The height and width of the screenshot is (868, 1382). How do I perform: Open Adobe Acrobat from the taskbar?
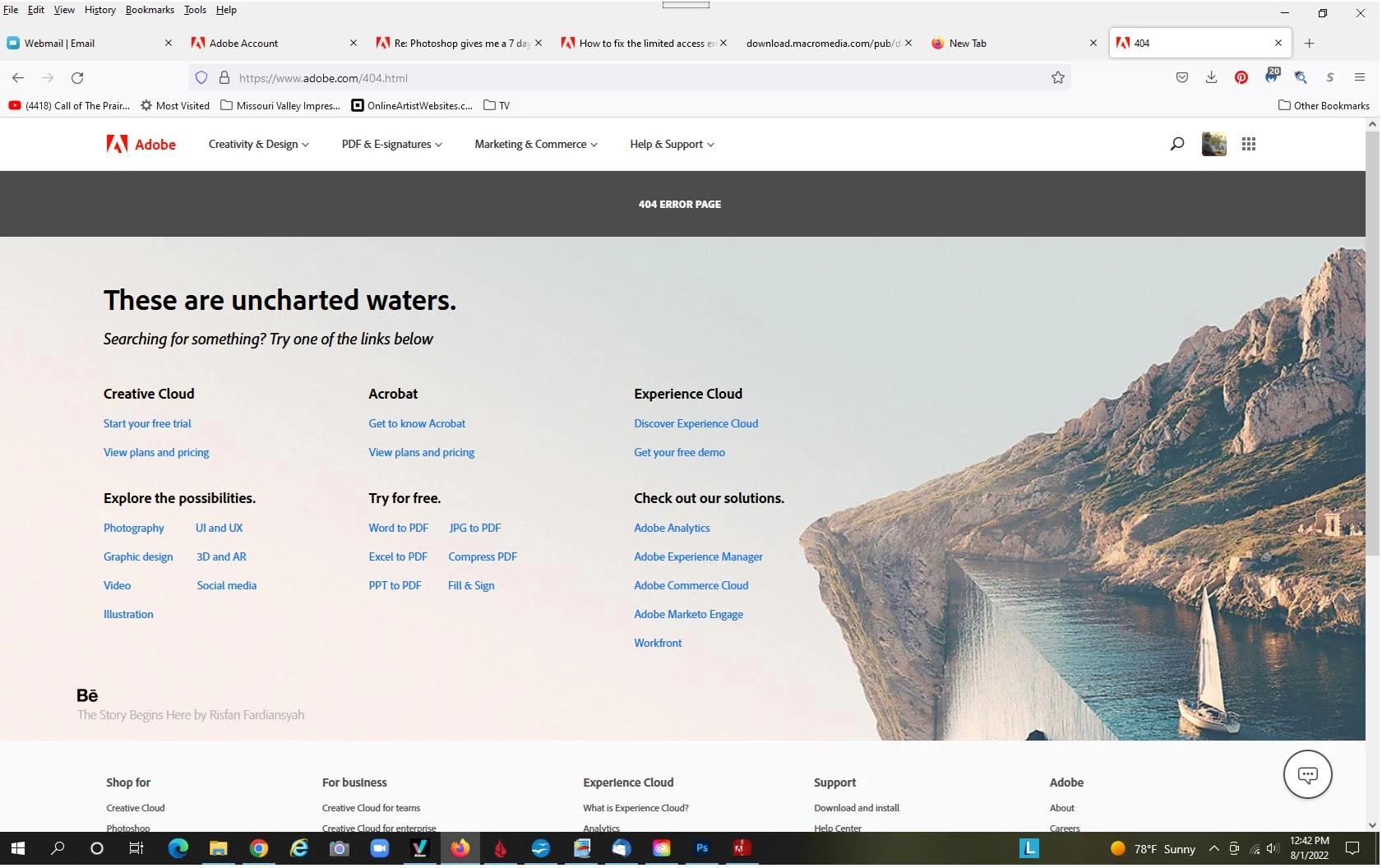click(x=742, y=849)
